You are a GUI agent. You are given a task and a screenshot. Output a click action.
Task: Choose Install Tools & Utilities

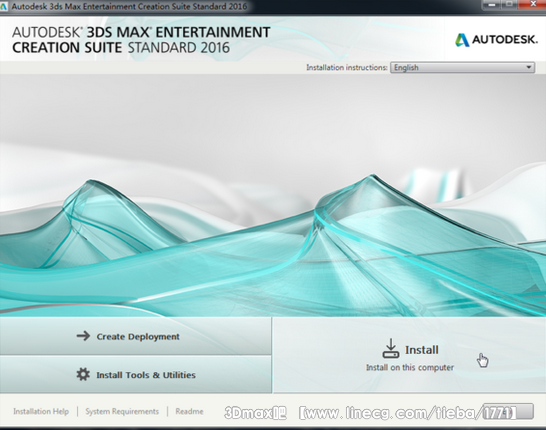click(135, 374)
